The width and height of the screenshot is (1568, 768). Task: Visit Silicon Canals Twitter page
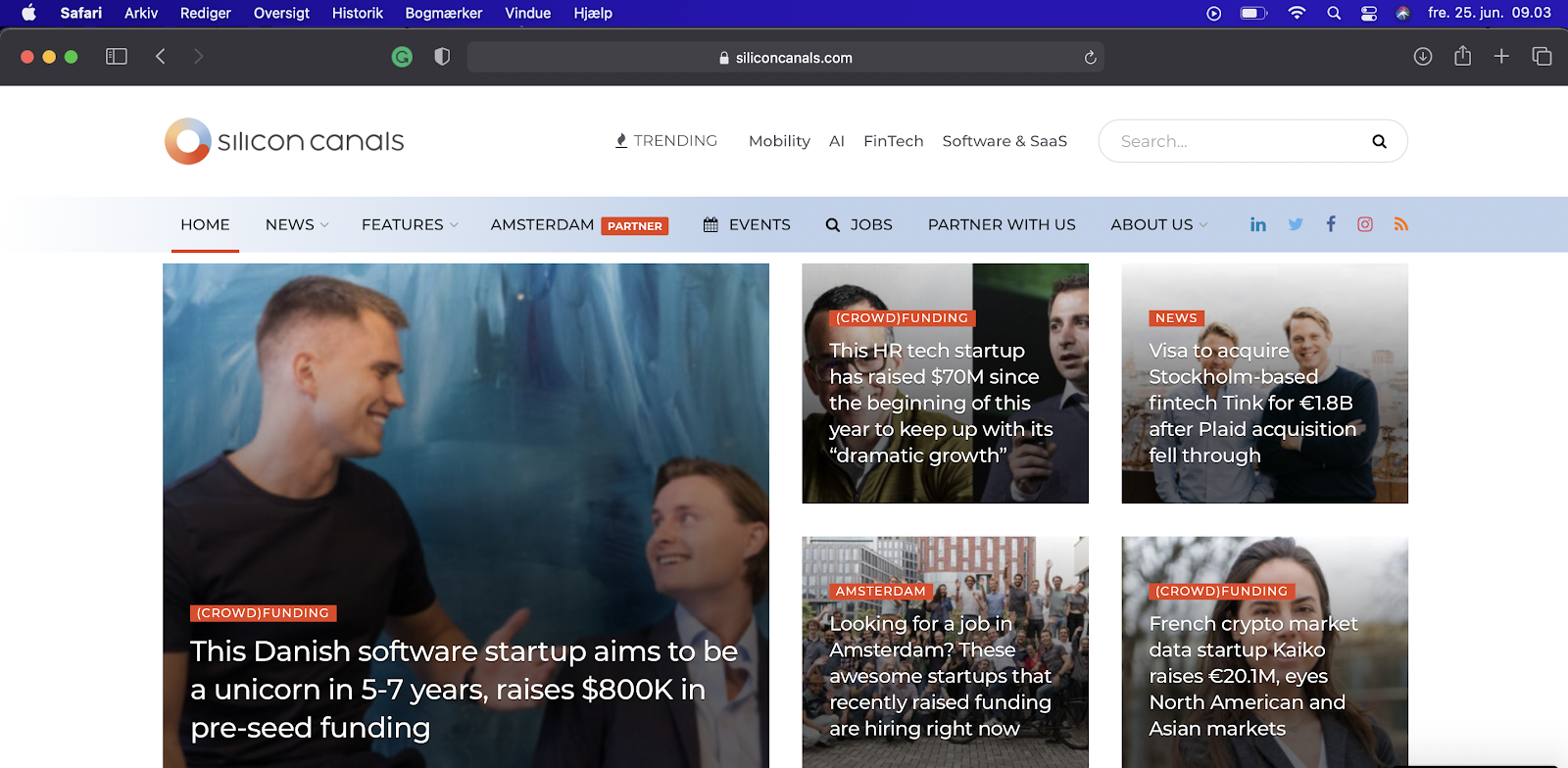pyautogui.click(x=1296, y=224)
